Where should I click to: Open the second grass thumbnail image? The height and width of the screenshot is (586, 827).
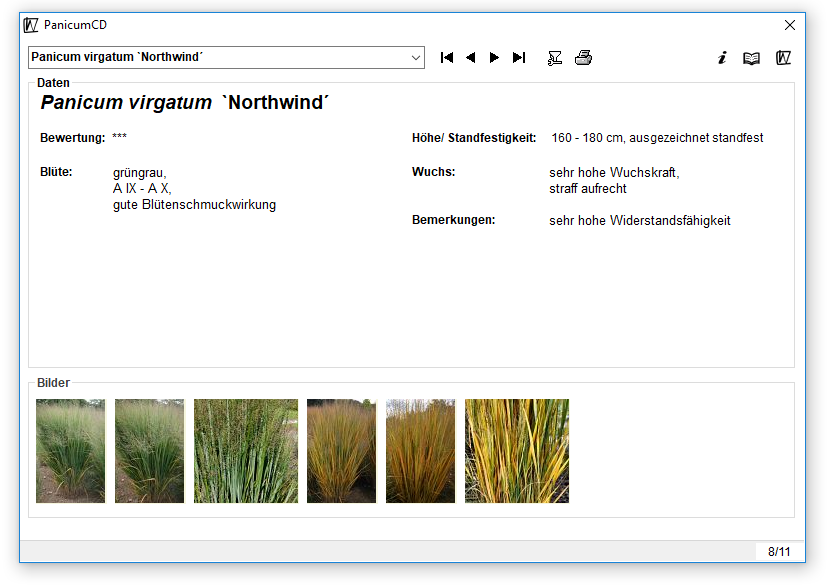click(149, 451)
